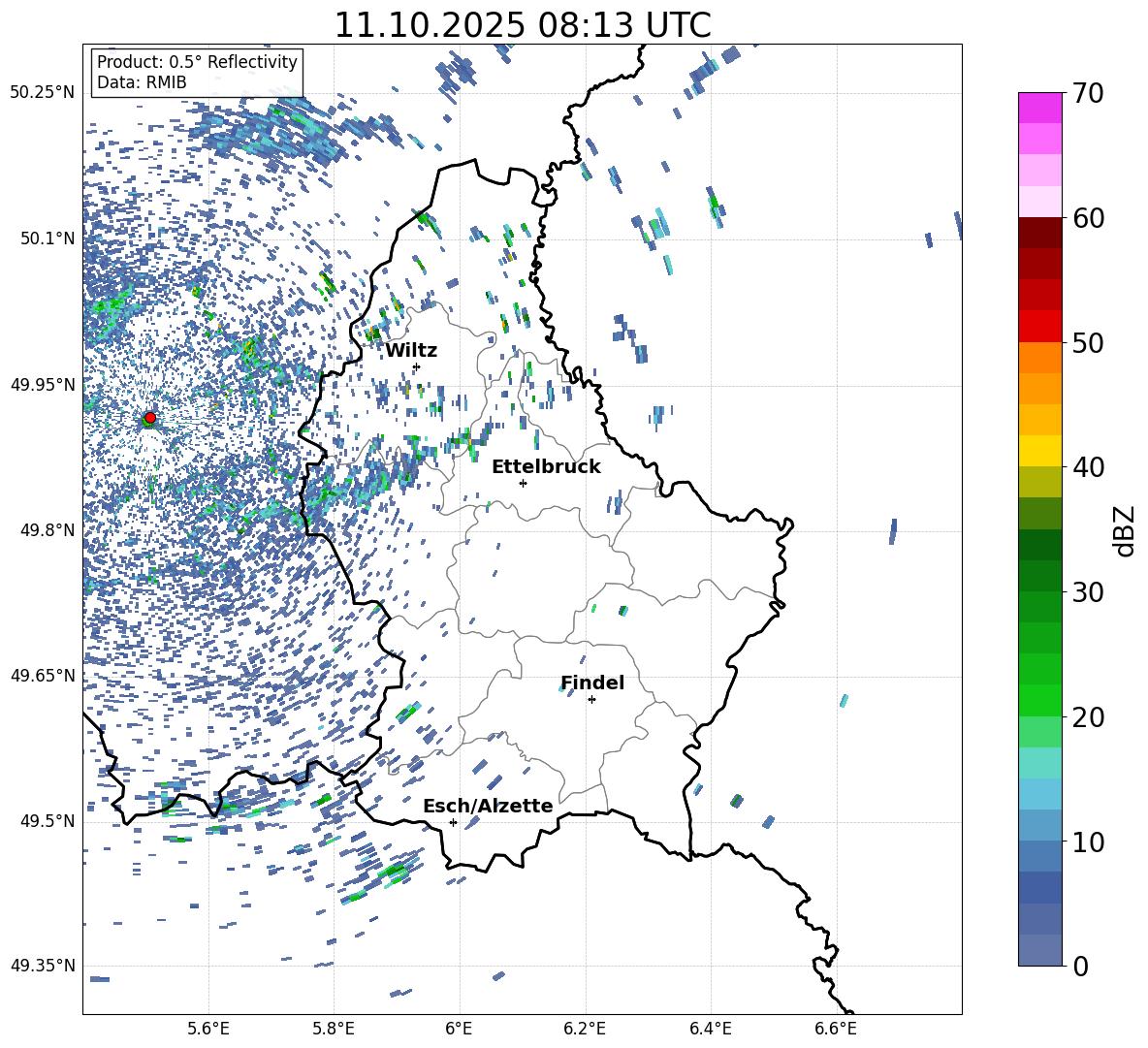Click the Ettelbruck station cross marker
The height and width of the screenshot is (1048, 1148).
pos(523,483)
